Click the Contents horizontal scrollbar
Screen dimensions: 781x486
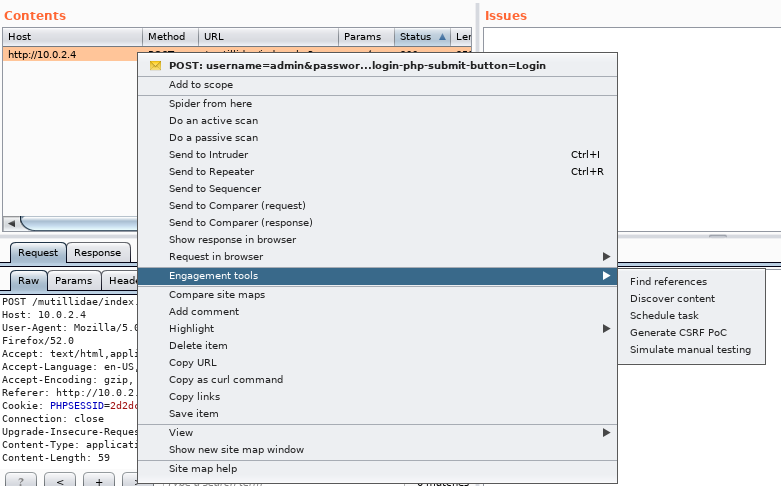80,223
